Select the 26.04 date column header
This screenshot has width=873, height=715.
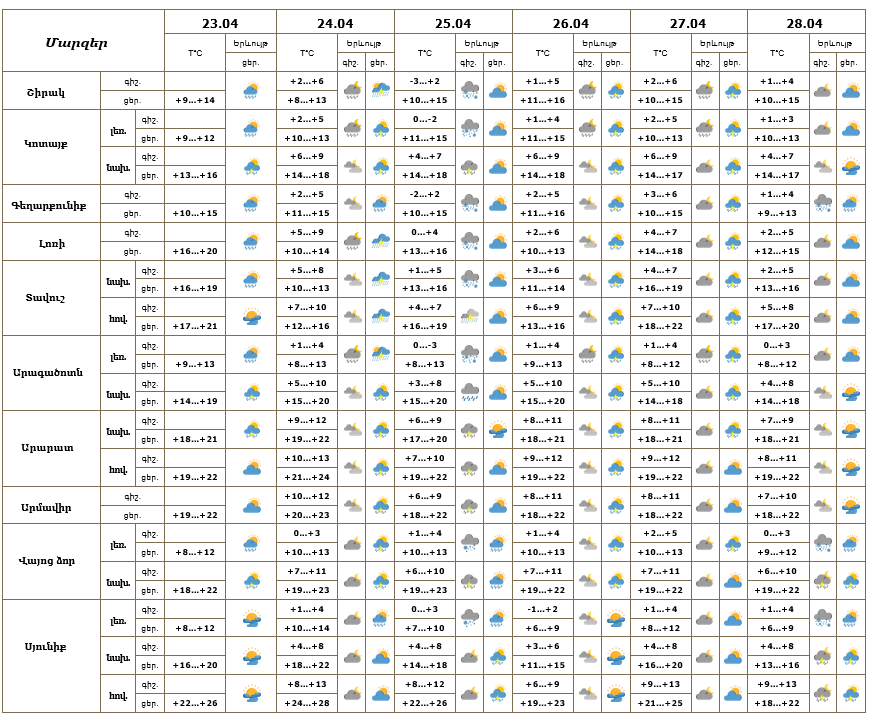(x=570, y=24)
